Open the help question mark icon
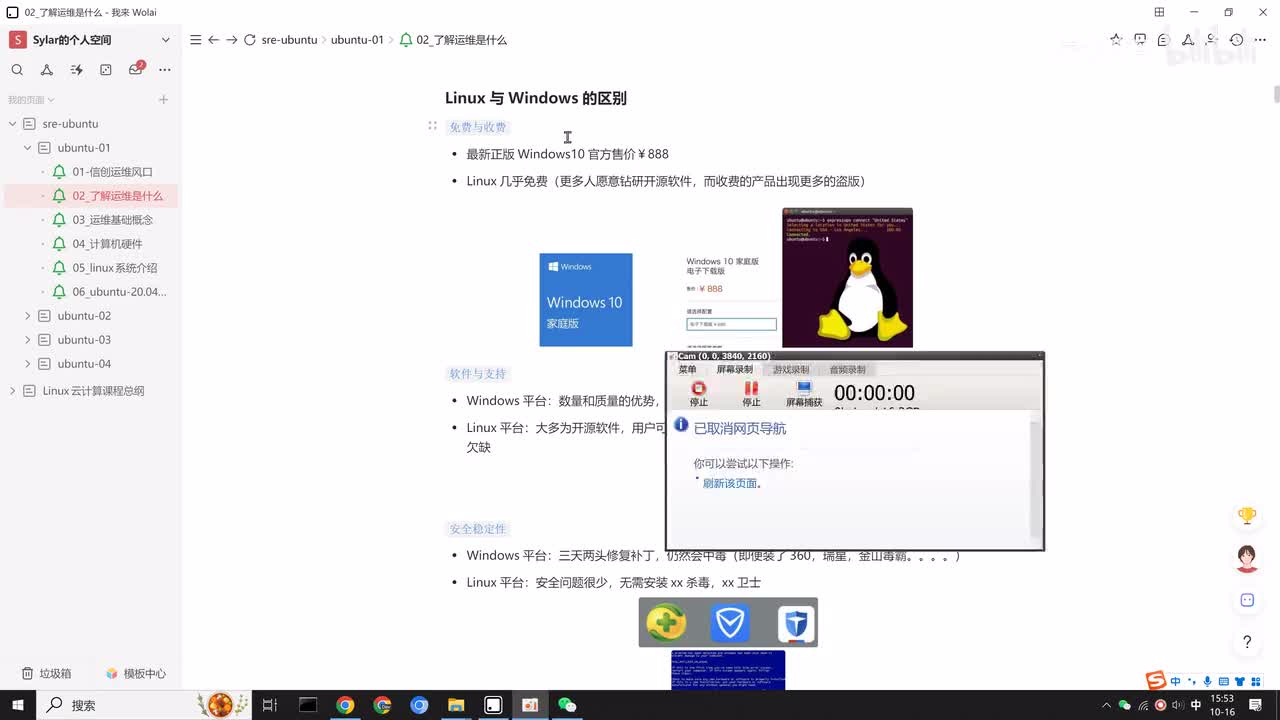1280x720 pixels. pyautogui.click(x=1247, y=642)
